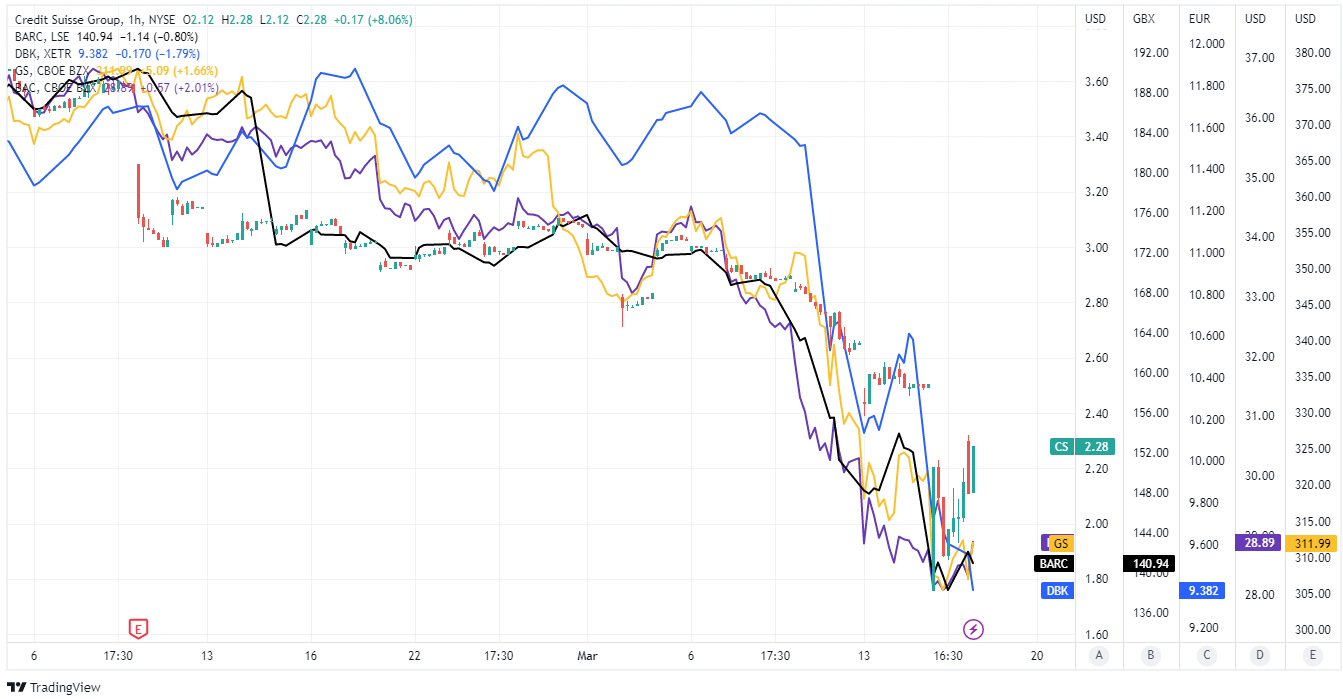This screenshot has width=1343, height=699.
Task: Select the BARC, LSE legend entry
Action: point(46,37)
